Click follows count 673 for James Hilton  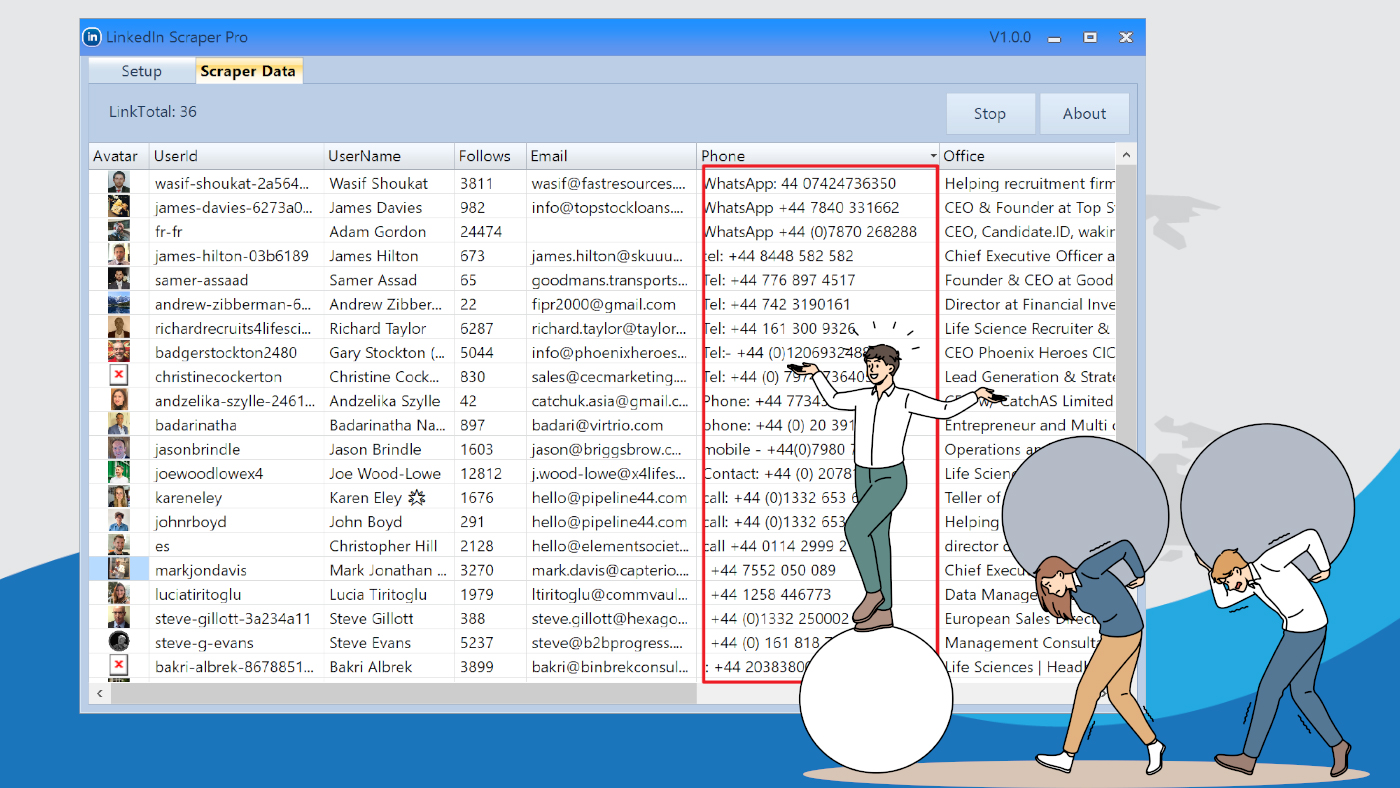473,256
